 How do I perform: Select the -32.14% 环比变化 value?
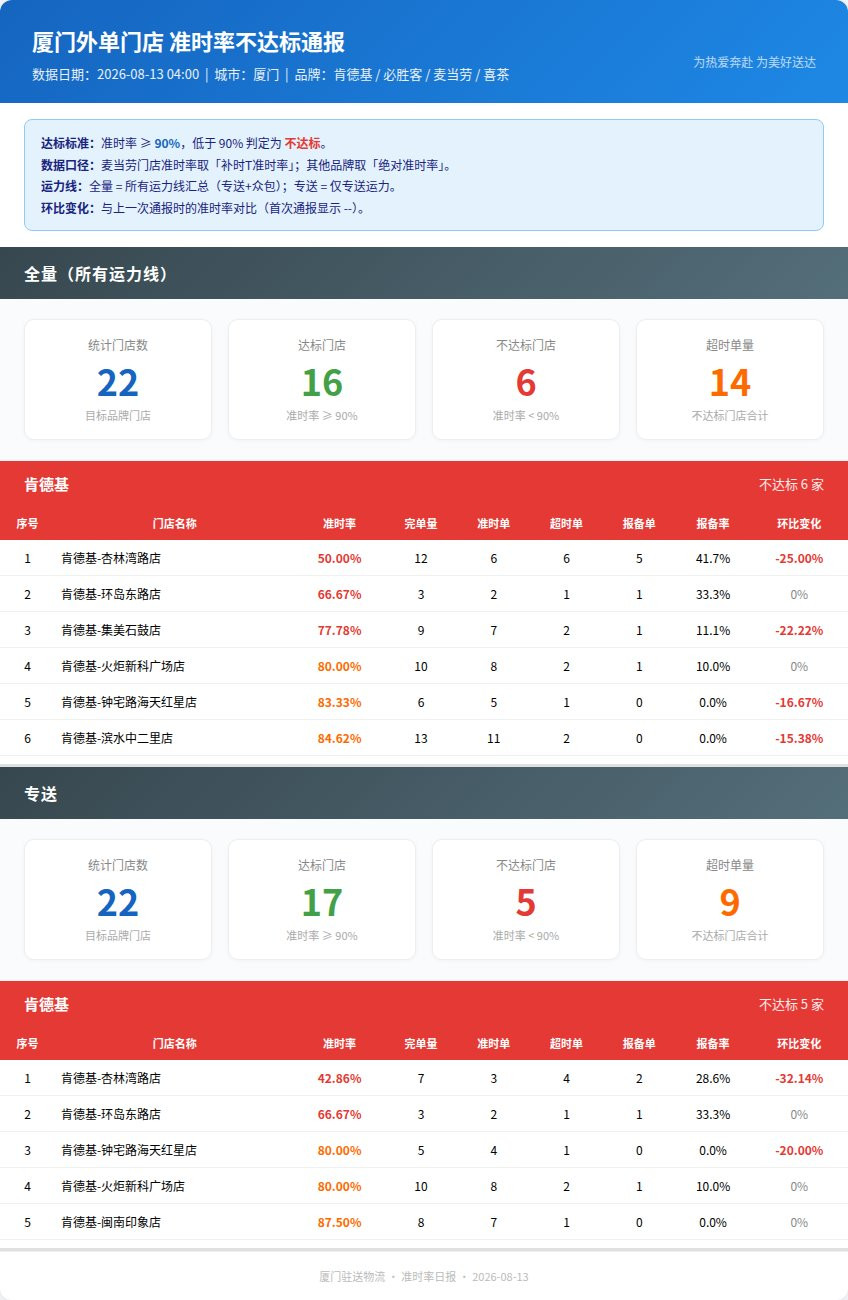[x=799, y=1078]
